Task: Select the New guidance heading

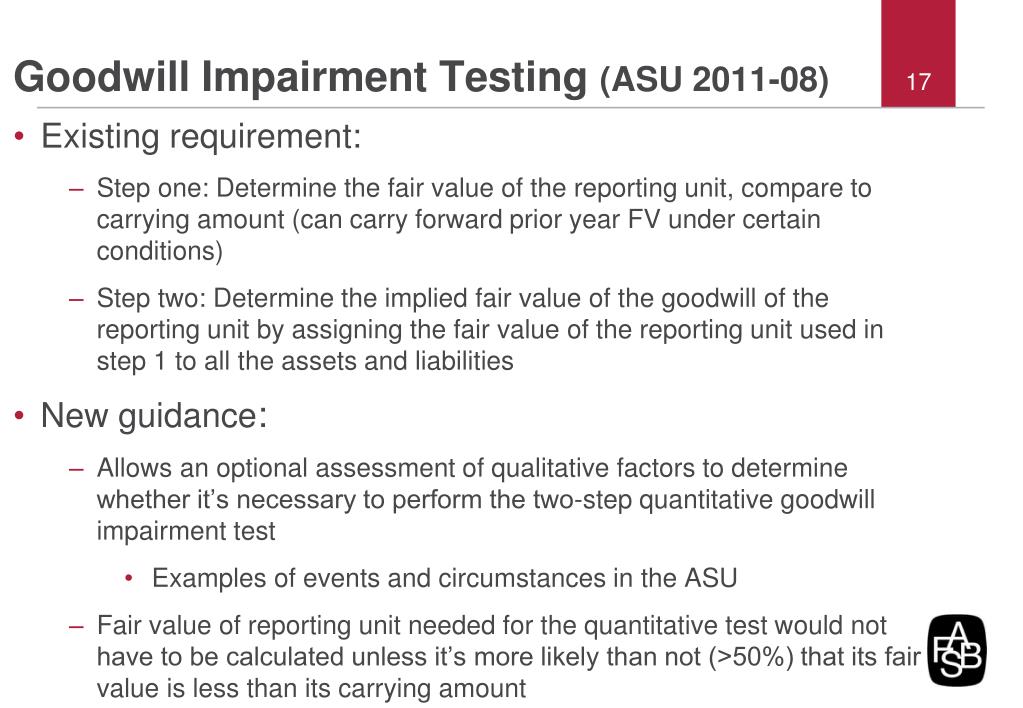Action: coord(154,416)
